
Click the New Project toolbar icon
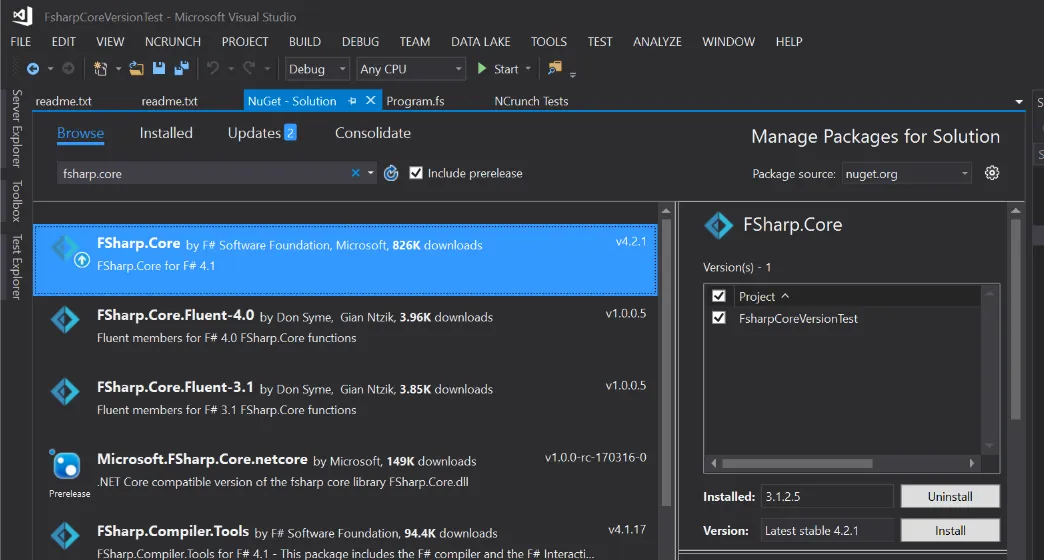point(100,69)
